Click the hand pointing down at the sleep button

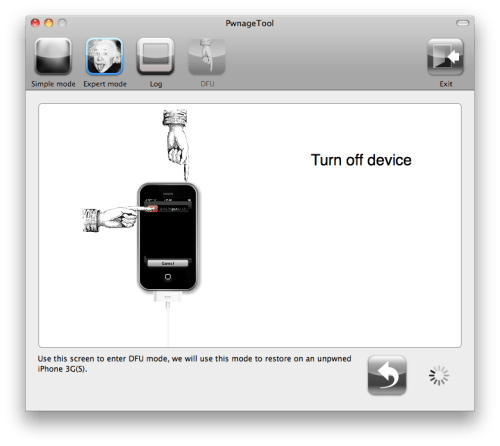(176, 144)
